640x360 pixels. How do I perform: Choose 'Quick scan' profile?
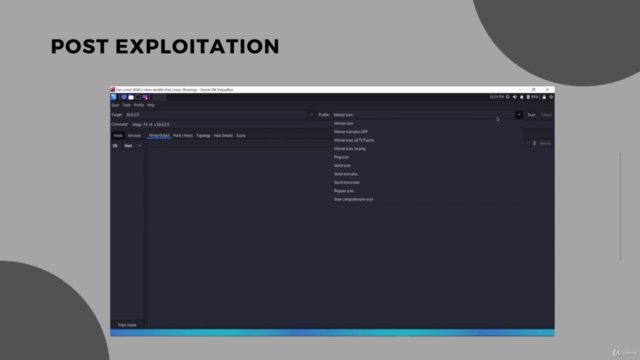pos(428,166)
